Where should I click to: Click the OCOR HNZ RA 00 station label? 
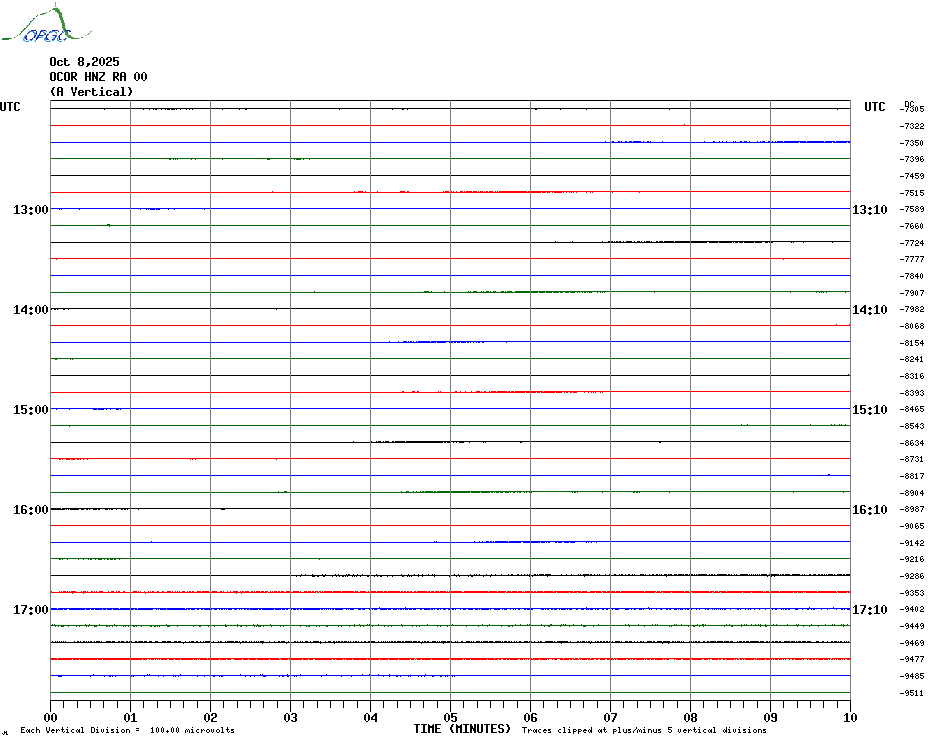(x=98, y=77)
